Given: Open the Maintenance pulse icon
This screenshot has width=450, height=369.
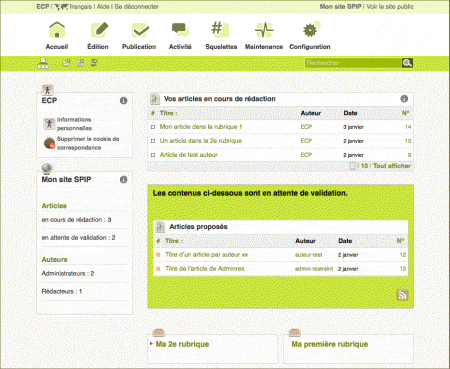Looking at the screenshot, I should tap(264, 30).
